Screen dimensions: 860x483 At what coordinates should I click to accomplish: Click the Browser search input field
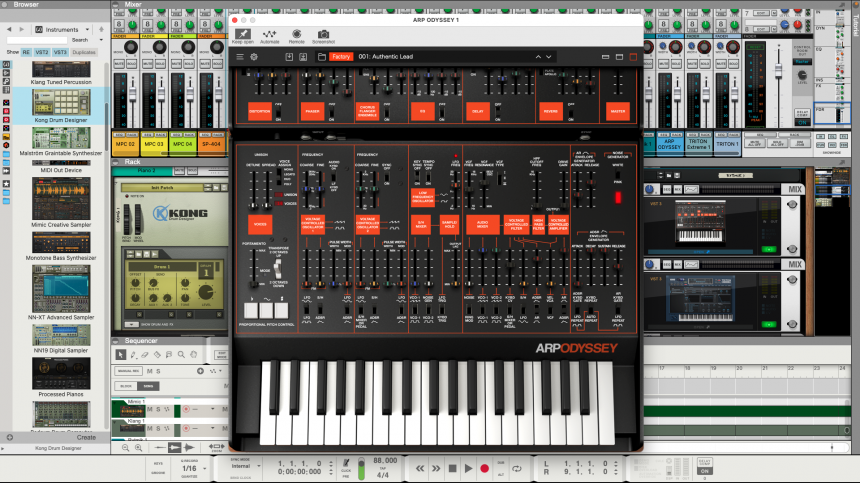click(37, 40)
